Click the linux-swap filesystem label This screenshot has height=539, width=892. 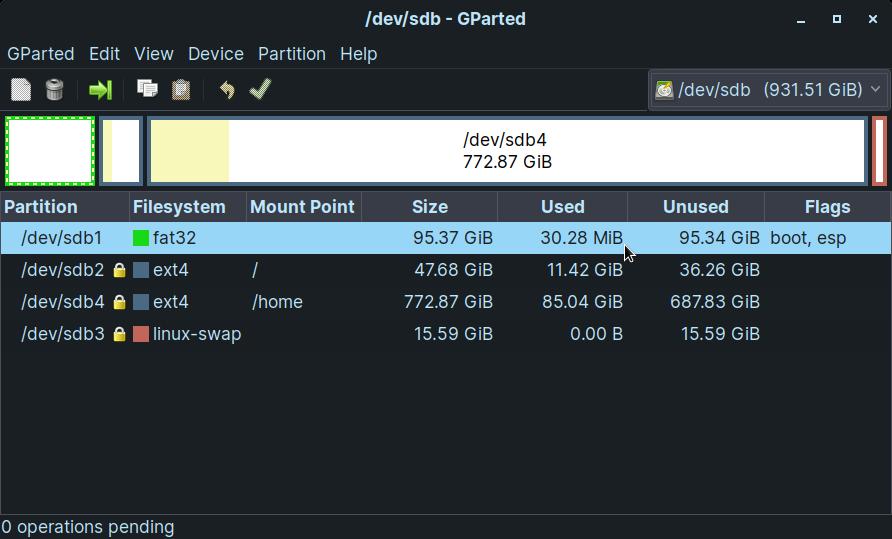point(197,334)
